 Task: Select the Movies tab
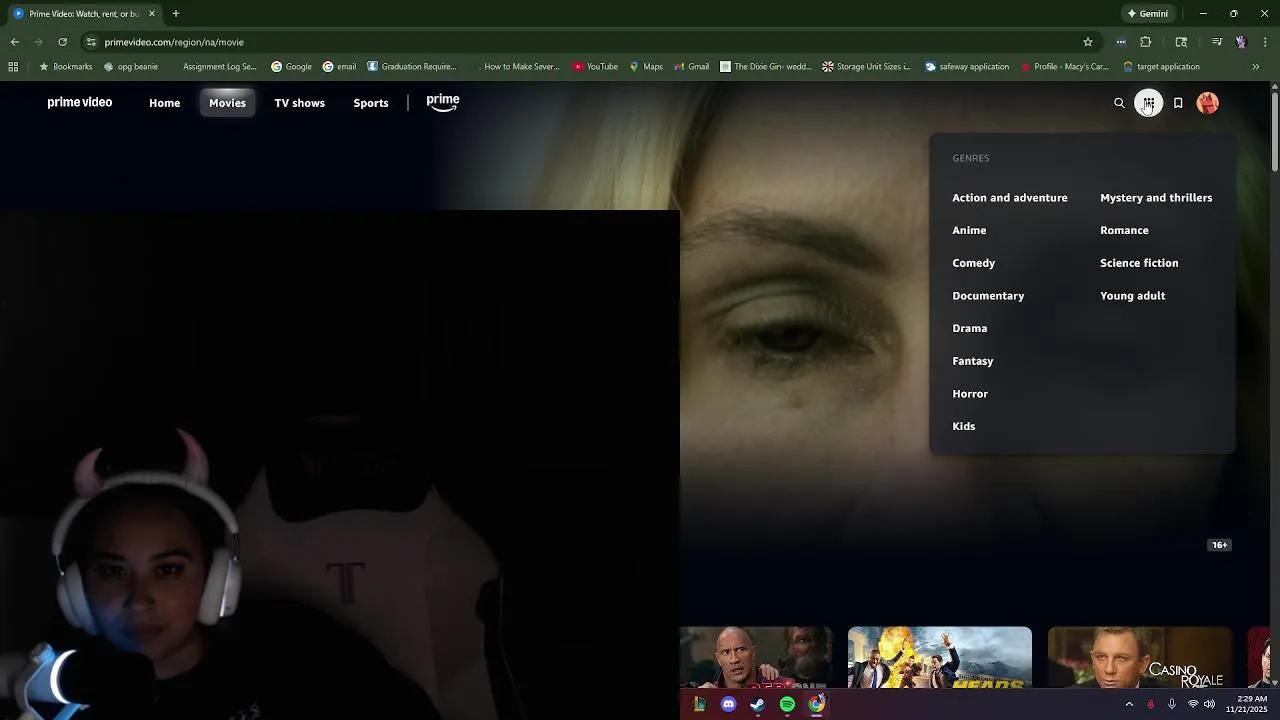(x=227, y=103)
